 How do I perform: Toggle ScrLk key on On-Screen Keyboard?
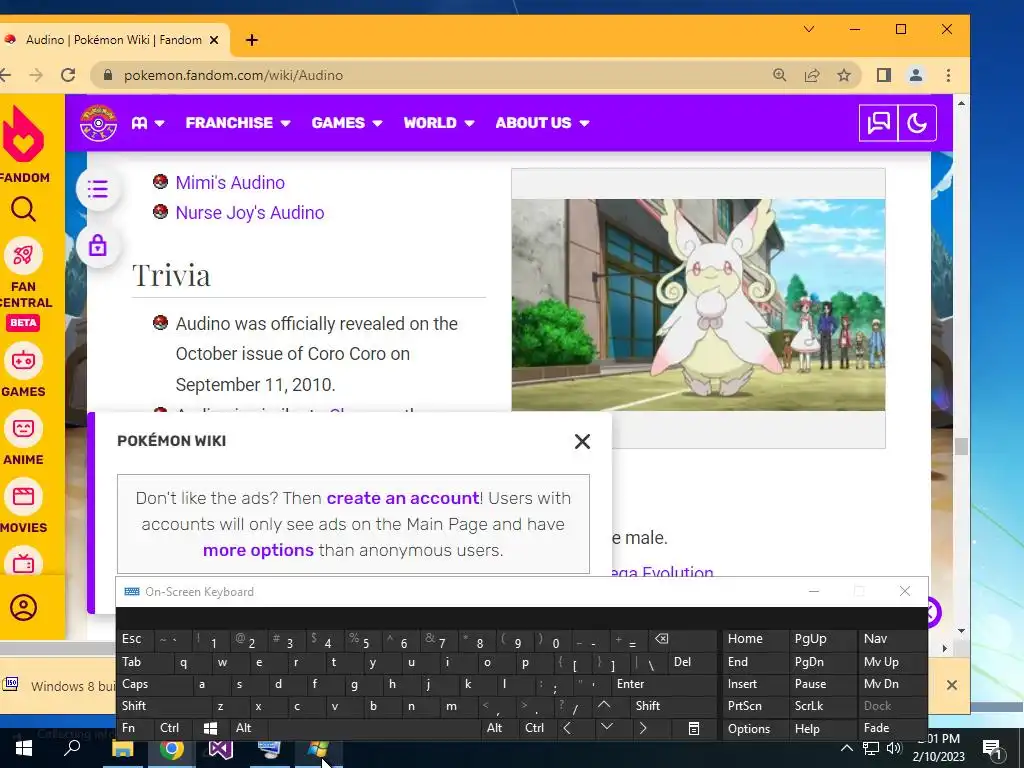click(x=822, y=706)
